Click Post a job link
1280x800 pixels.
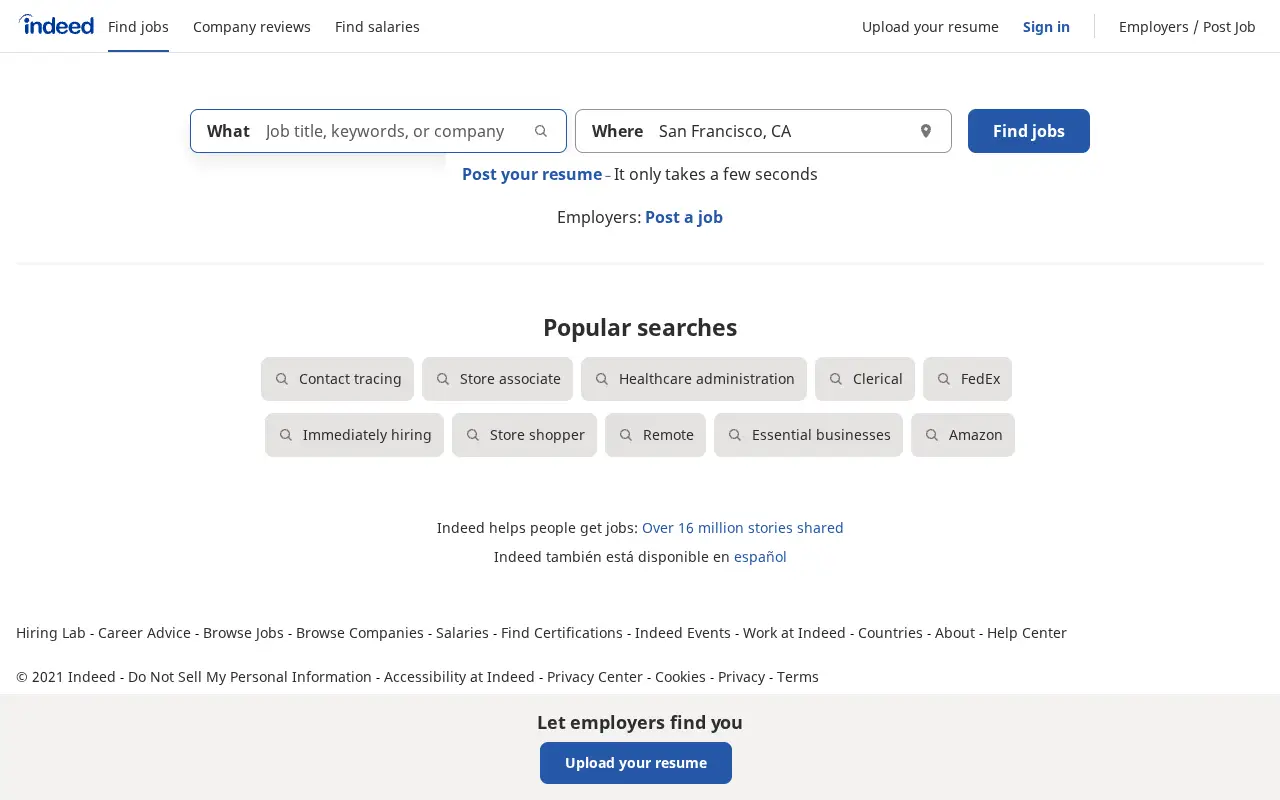(684, 217)
